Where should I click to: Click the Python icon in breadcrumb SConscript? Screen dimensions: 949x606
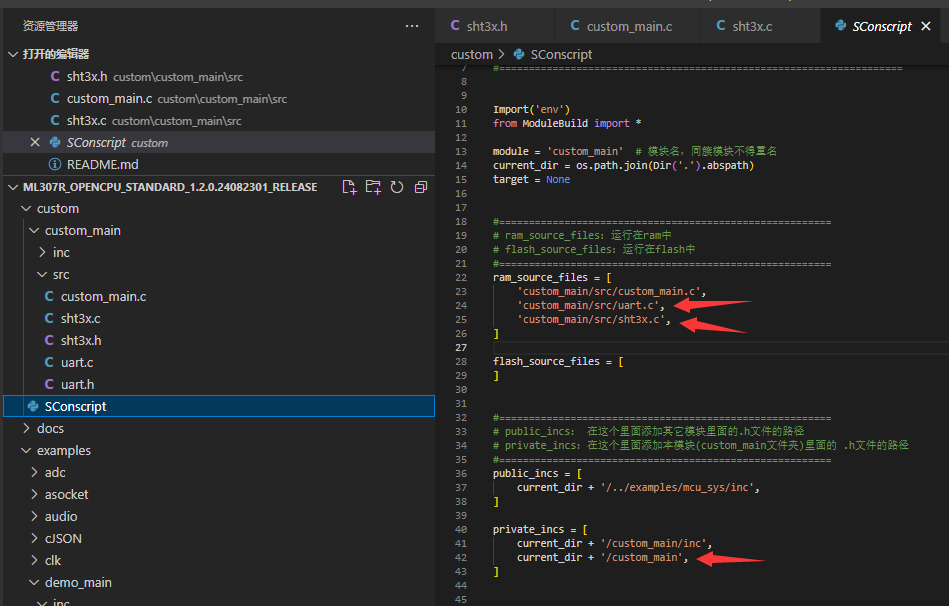[x=519, y=54]
